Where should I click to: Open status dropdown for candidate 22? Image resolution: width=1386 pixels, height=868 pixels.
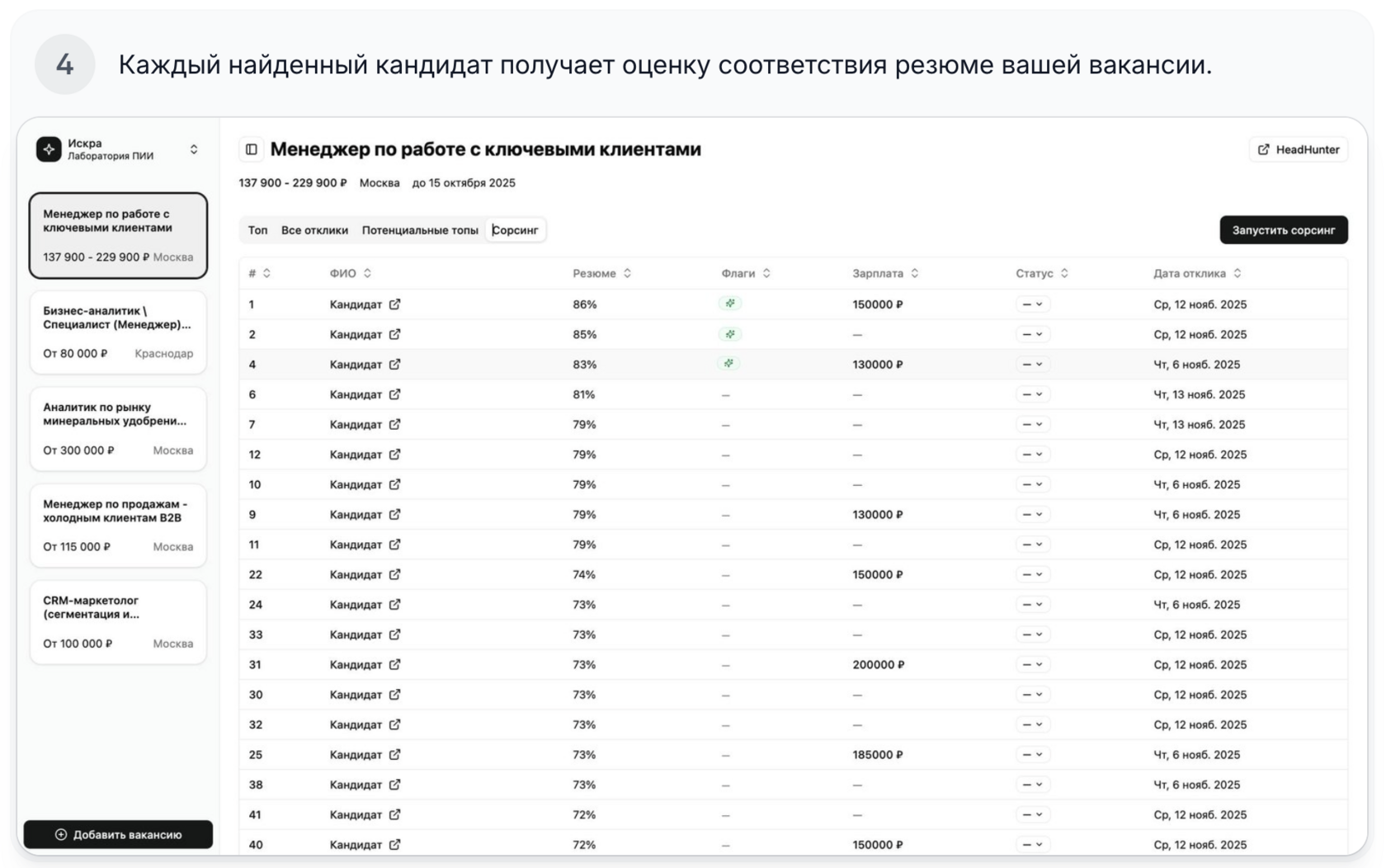pos(1032,574)
